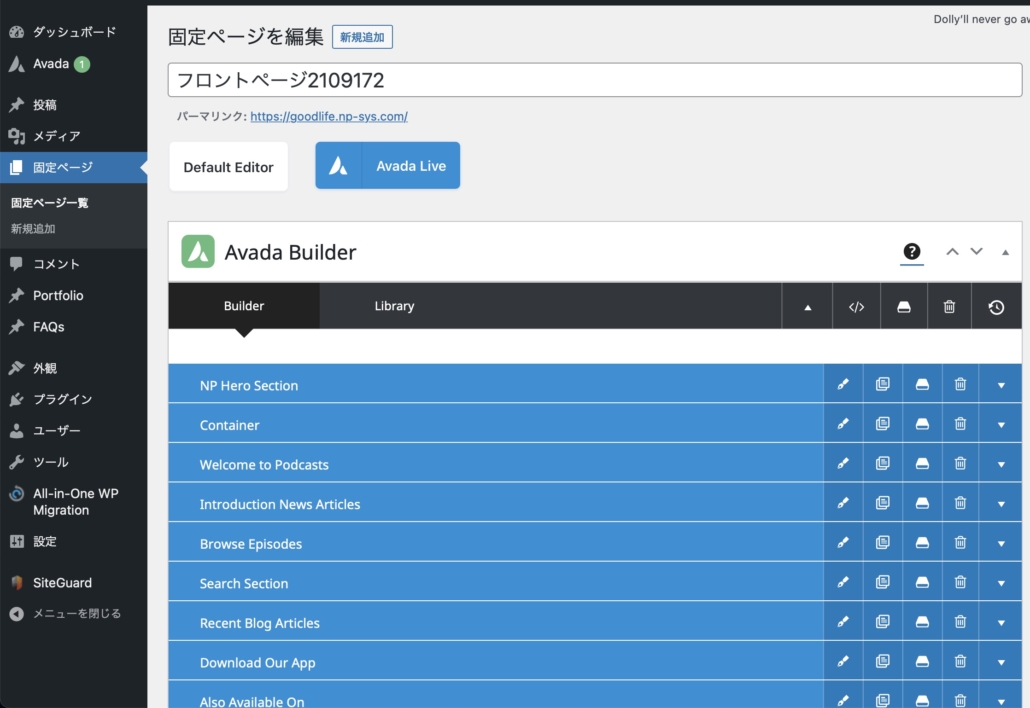Clone the Recent Blog Articles container
This screenshot has height=708, width=1030.
pos(882,621)
